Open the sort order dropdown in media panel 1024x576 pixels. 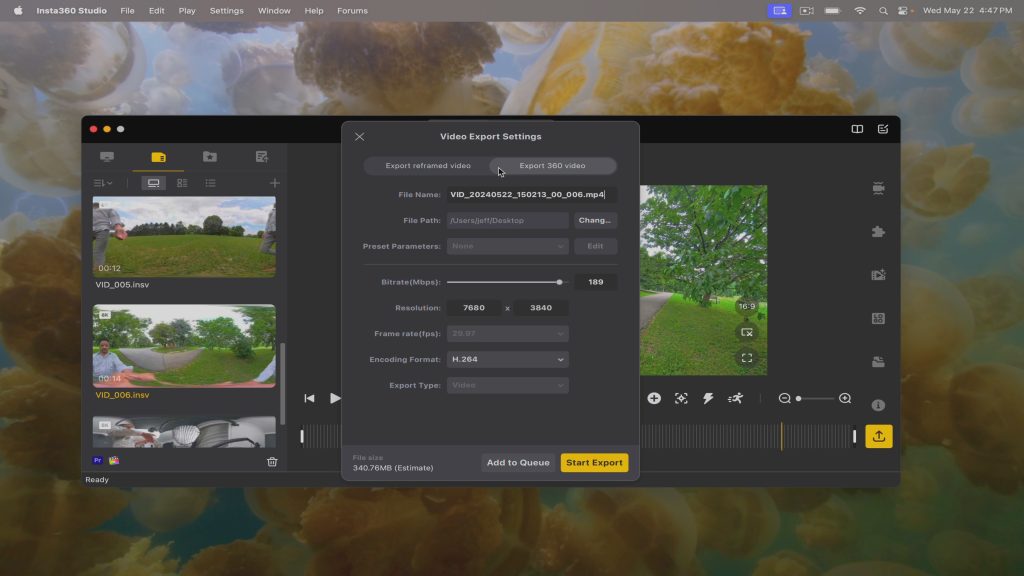click(104, 183)
